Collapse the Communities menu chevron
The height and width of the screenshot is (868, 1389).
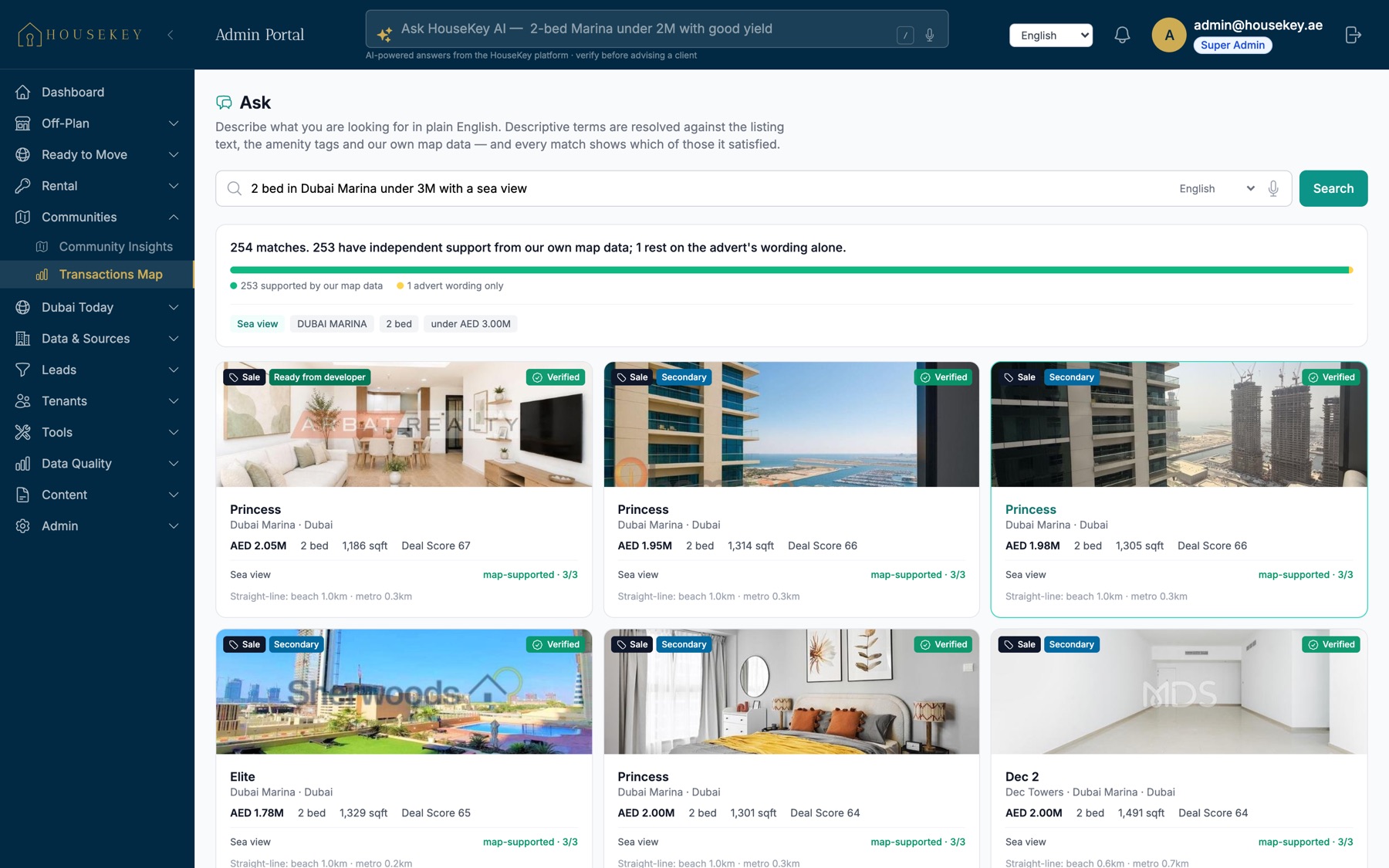click(174, 217)
